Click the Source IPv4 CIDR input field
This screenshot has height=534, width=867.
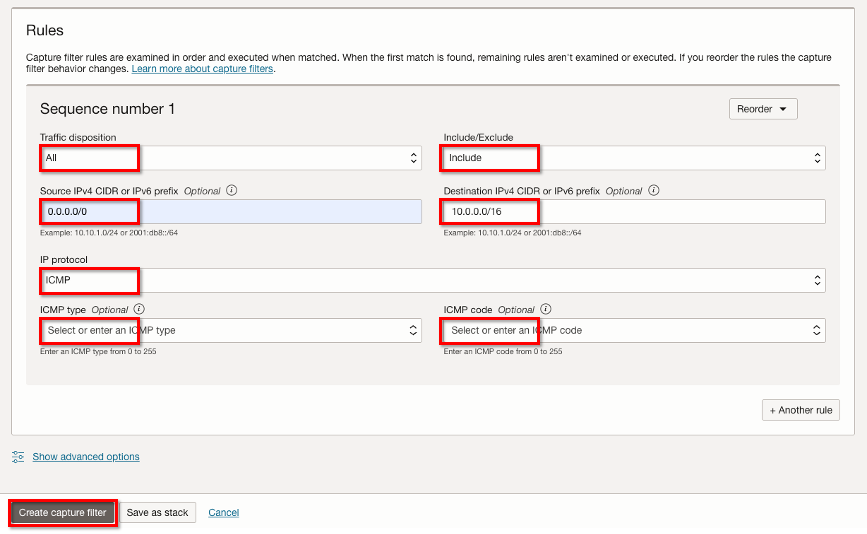click(x=231, y=212)
